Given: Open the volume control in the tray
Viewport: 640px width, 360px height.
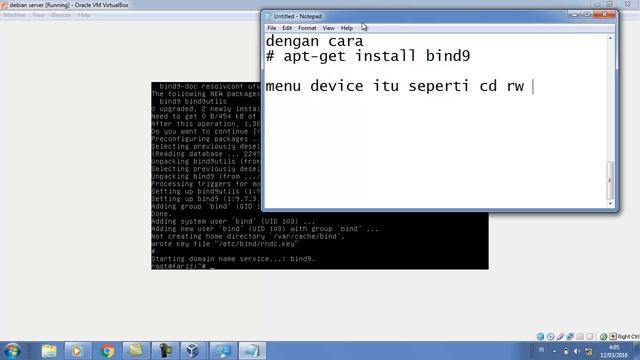Looking at the screenshot, I should [x=577, y=351].
